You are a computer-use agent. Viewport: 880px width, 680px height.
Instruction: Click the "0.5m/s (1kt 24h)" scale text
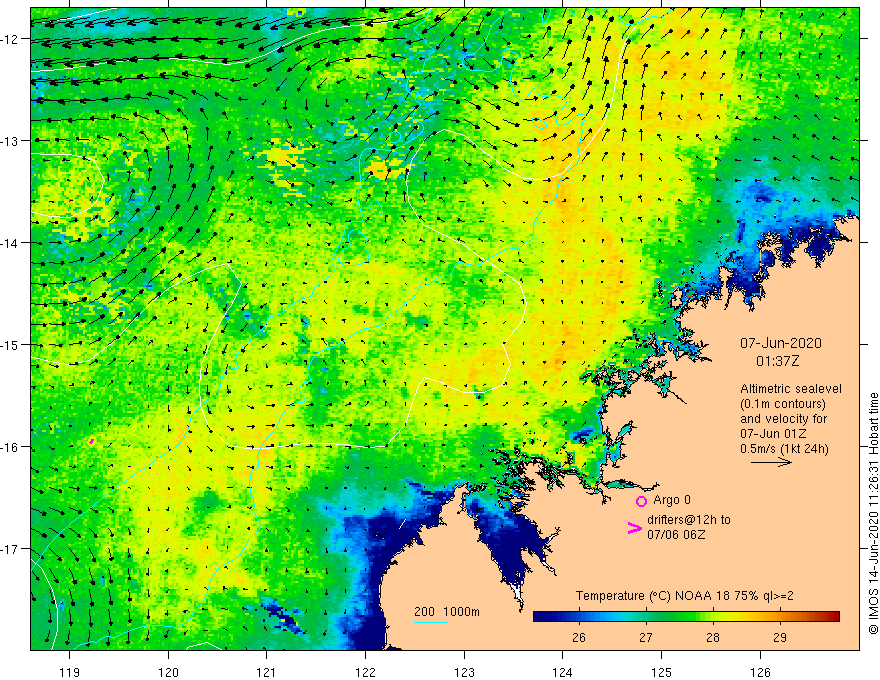tap(784, 449)
